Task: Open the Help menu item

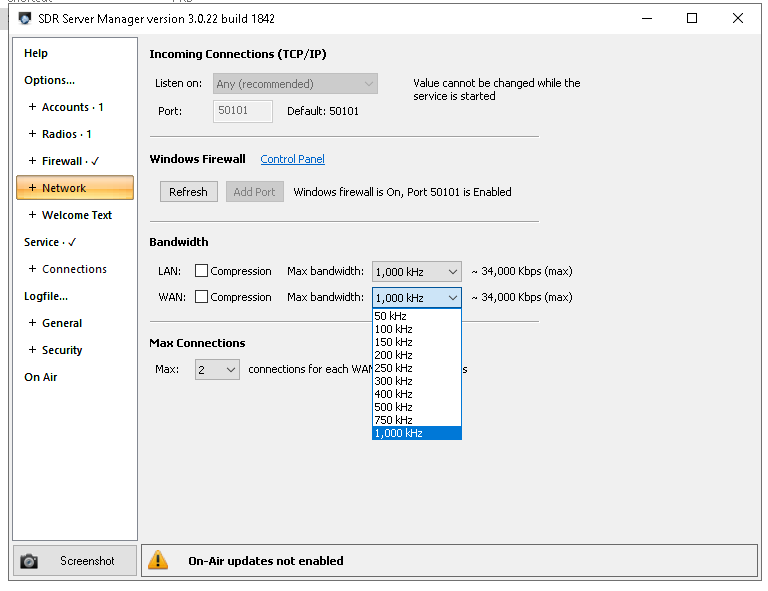Action: pos(36,53)
